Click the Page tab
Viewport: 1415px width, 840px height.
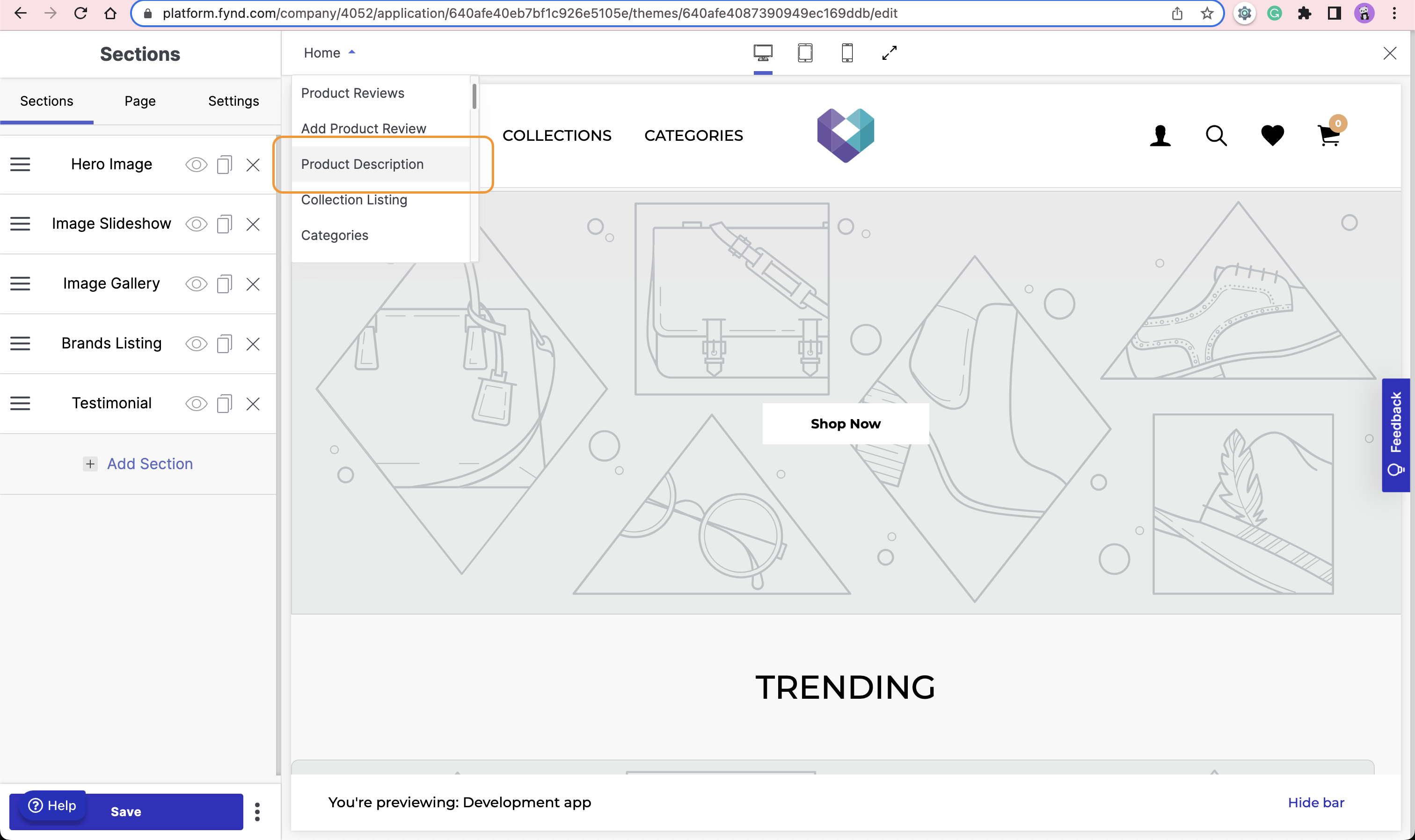pos(140,101)
